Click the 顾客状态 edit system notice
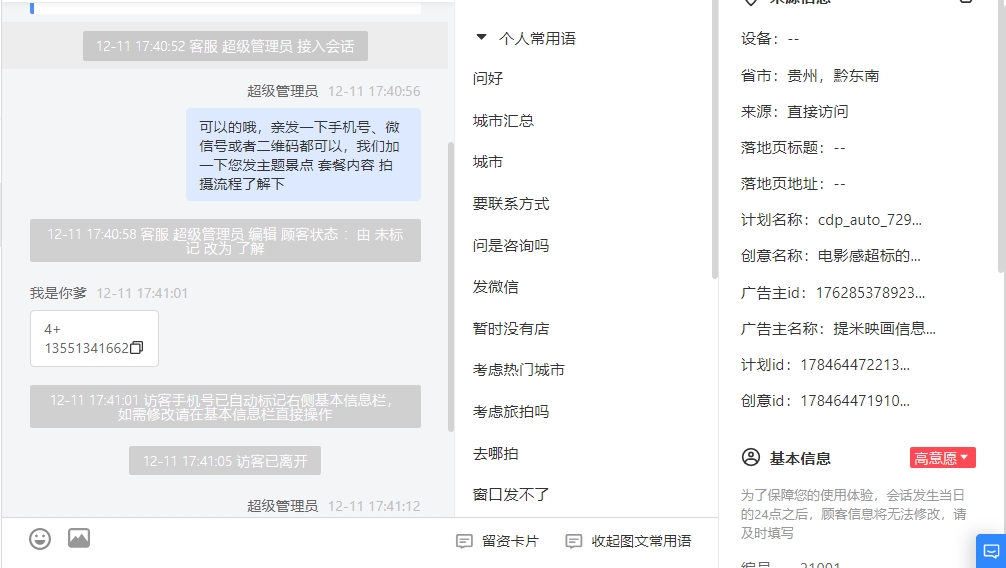This screenshot has height=568, width=1006. (225, 241)
